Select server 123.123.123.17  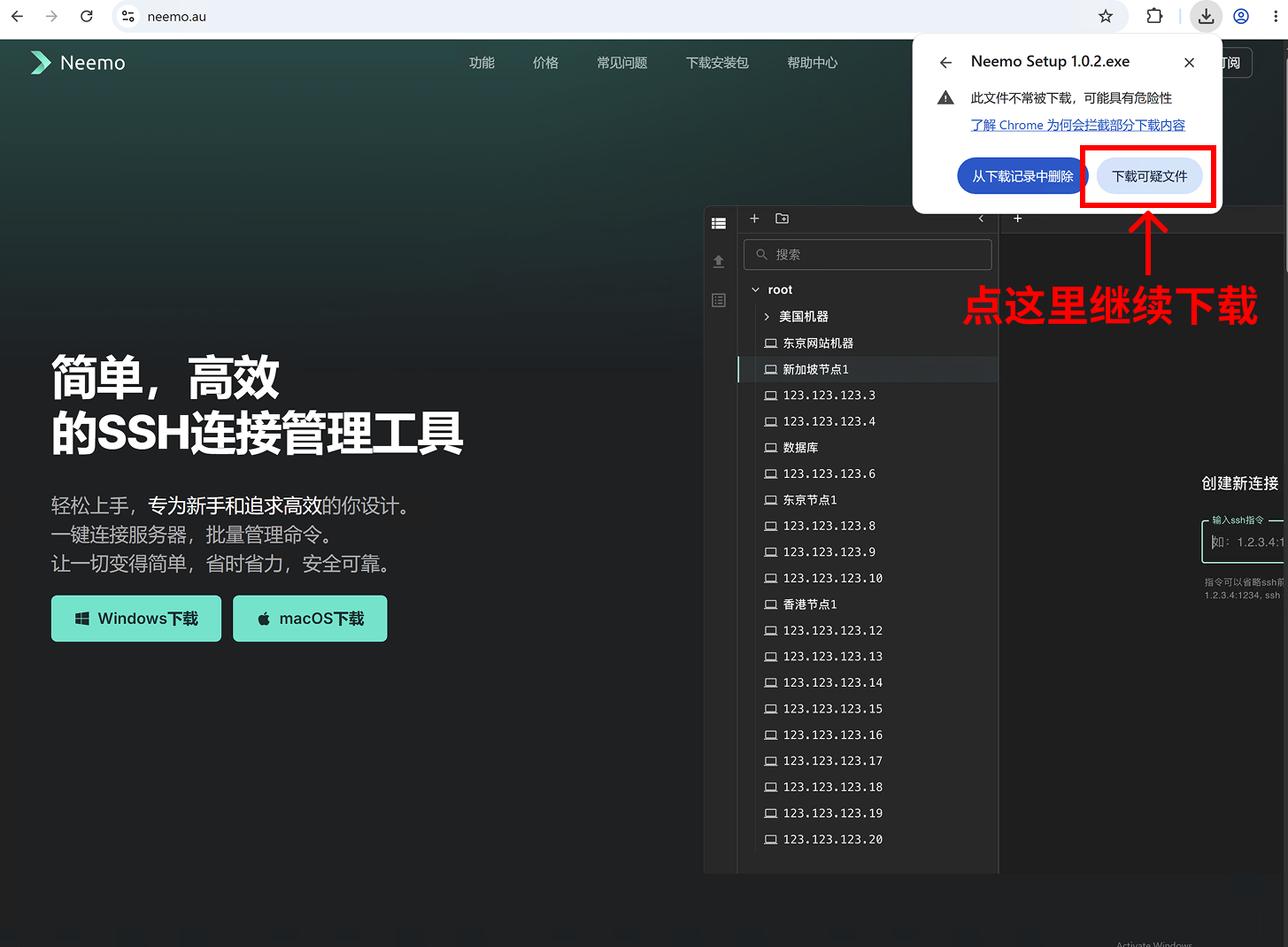tap(868, 761)
